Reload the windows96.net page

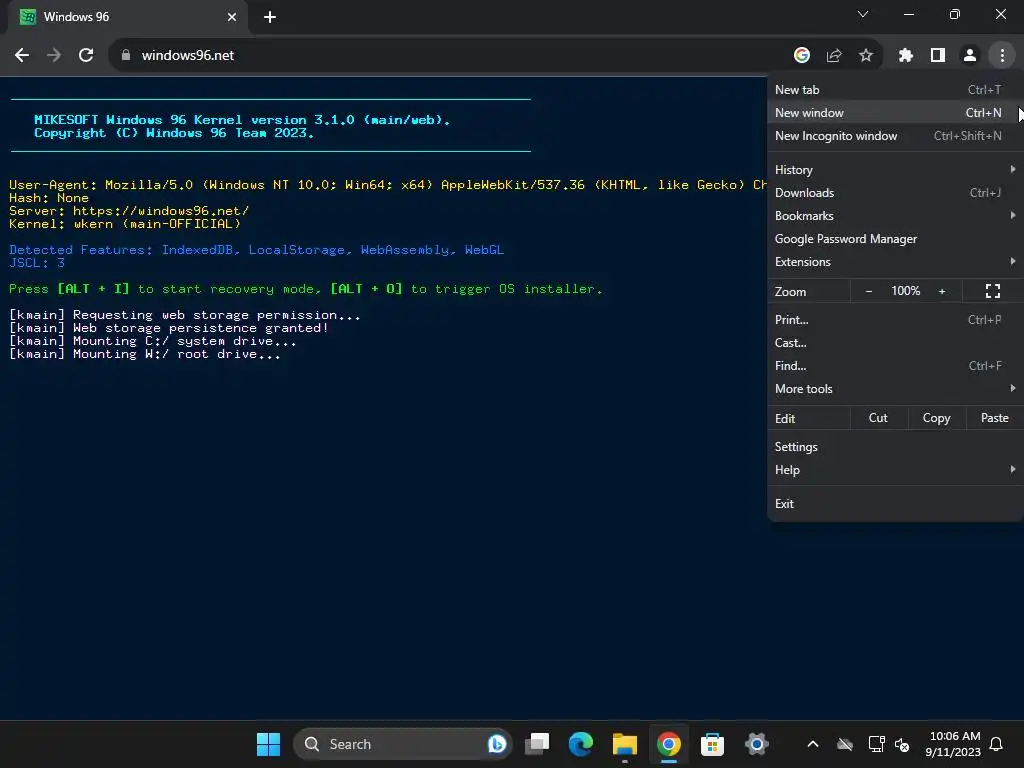click(86, 56)
